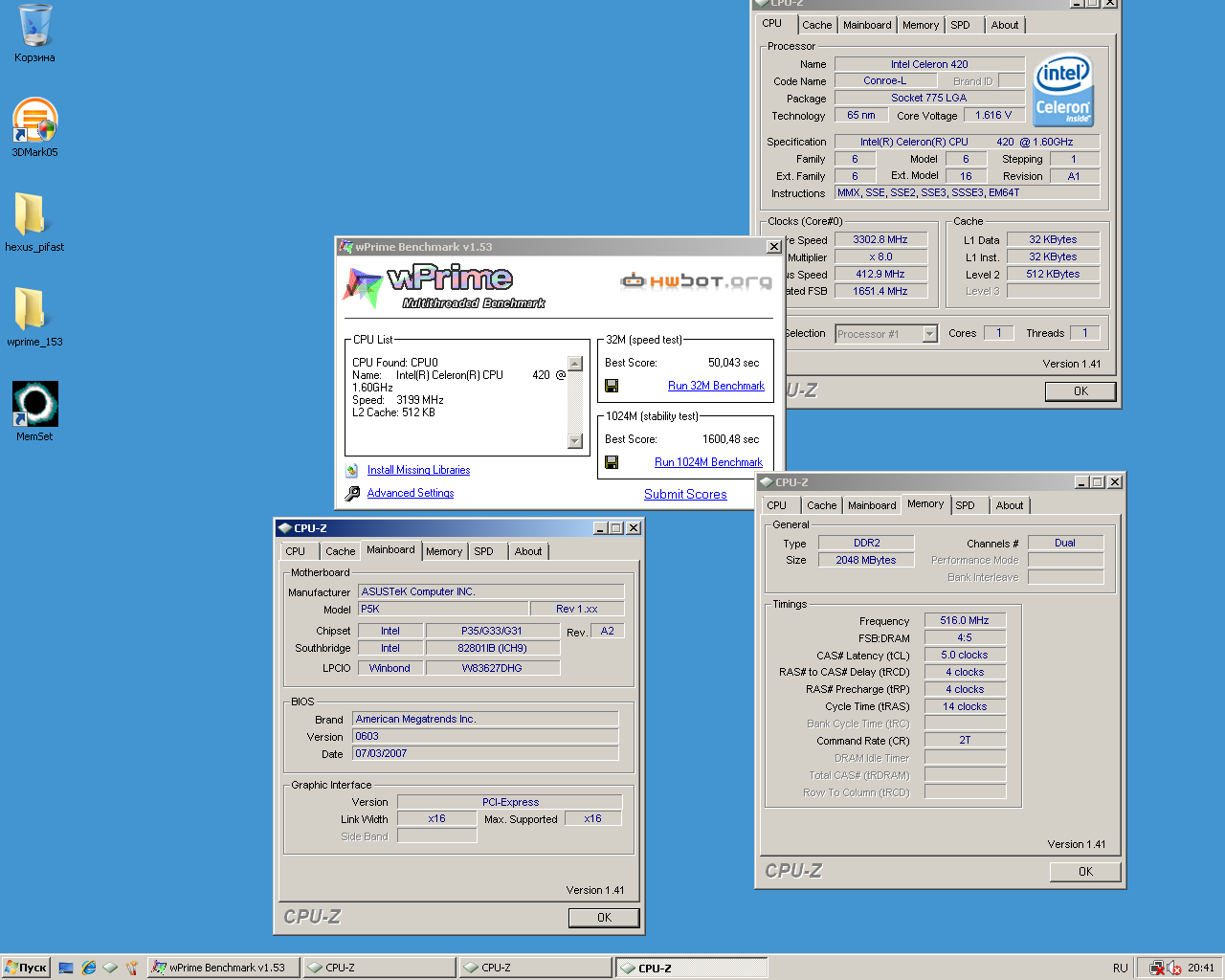1225x980 pixels.
Task: Click the CPU List scroll up arrow
Action: tap(575, 364)
